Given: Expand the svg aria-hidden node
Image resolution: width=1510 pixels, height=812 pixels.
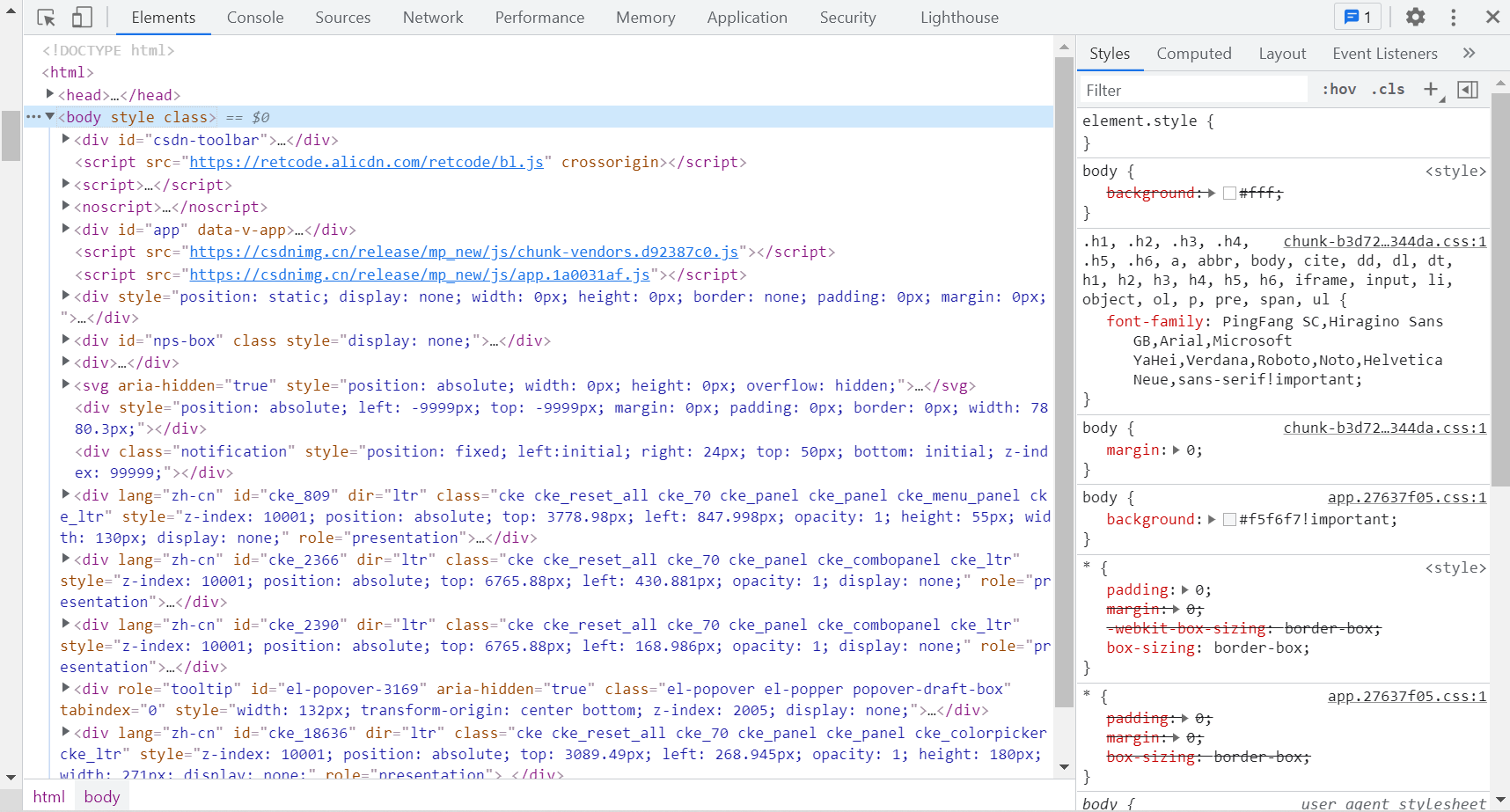Looking at the screenshot, I should (x=65, y=384).
